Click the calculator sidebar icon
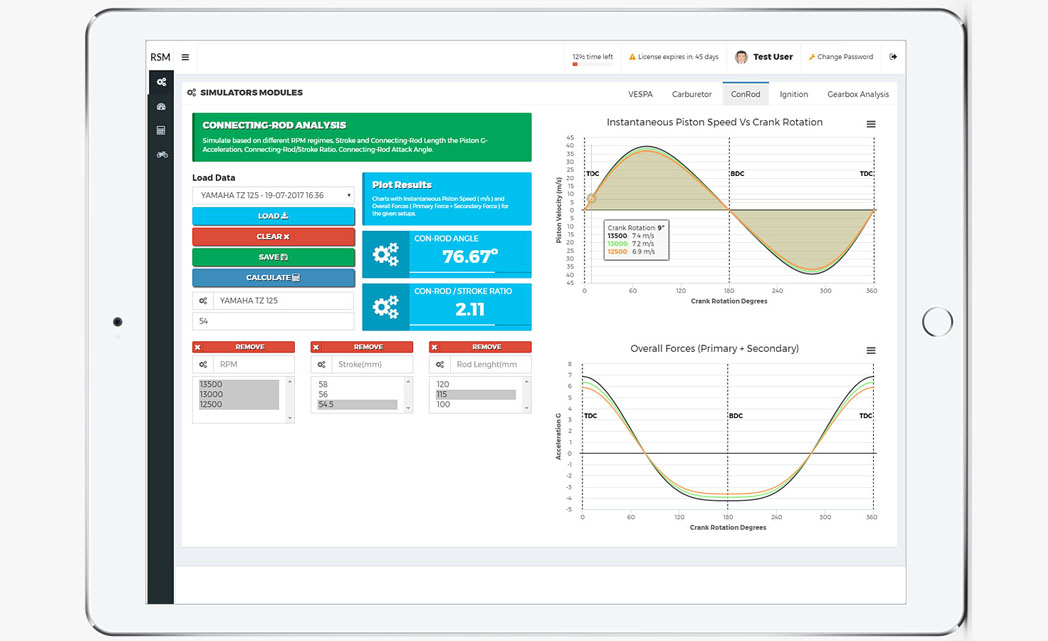The image size is (1048, 641). tap(161, 130)
